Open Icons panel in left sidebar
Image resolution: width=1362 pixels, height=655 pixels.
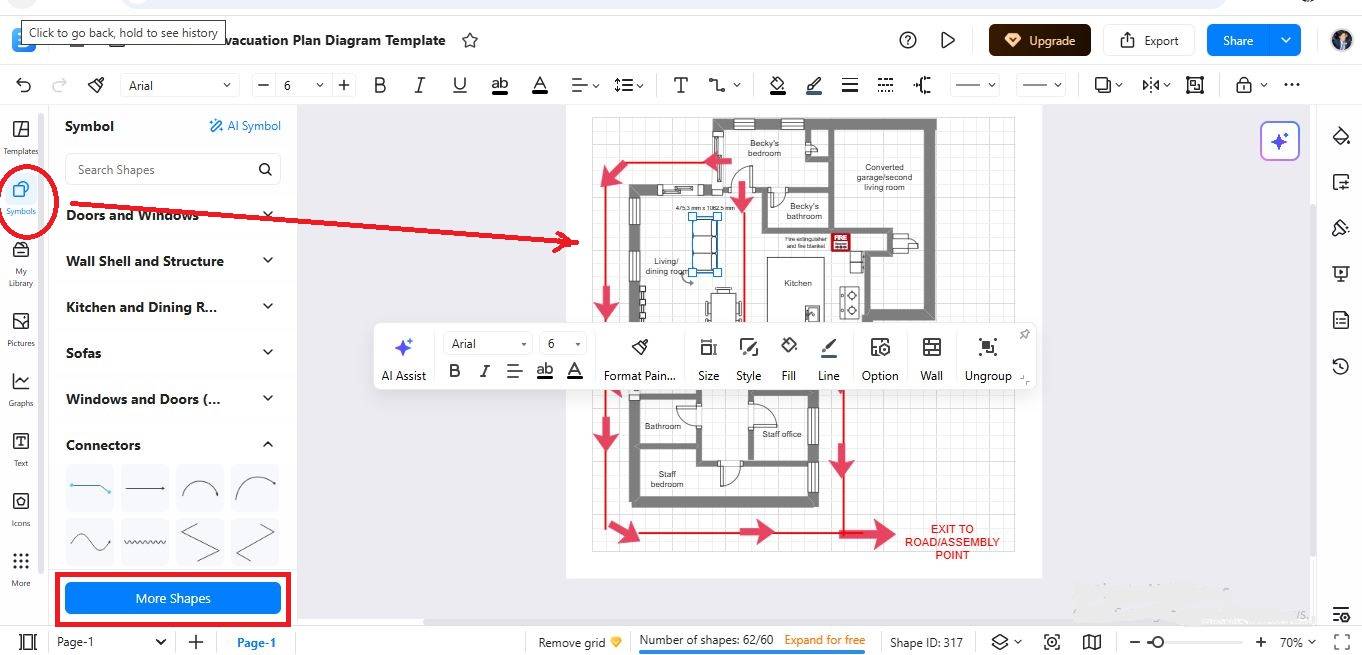pyautogui.click(x=20, y=509)
